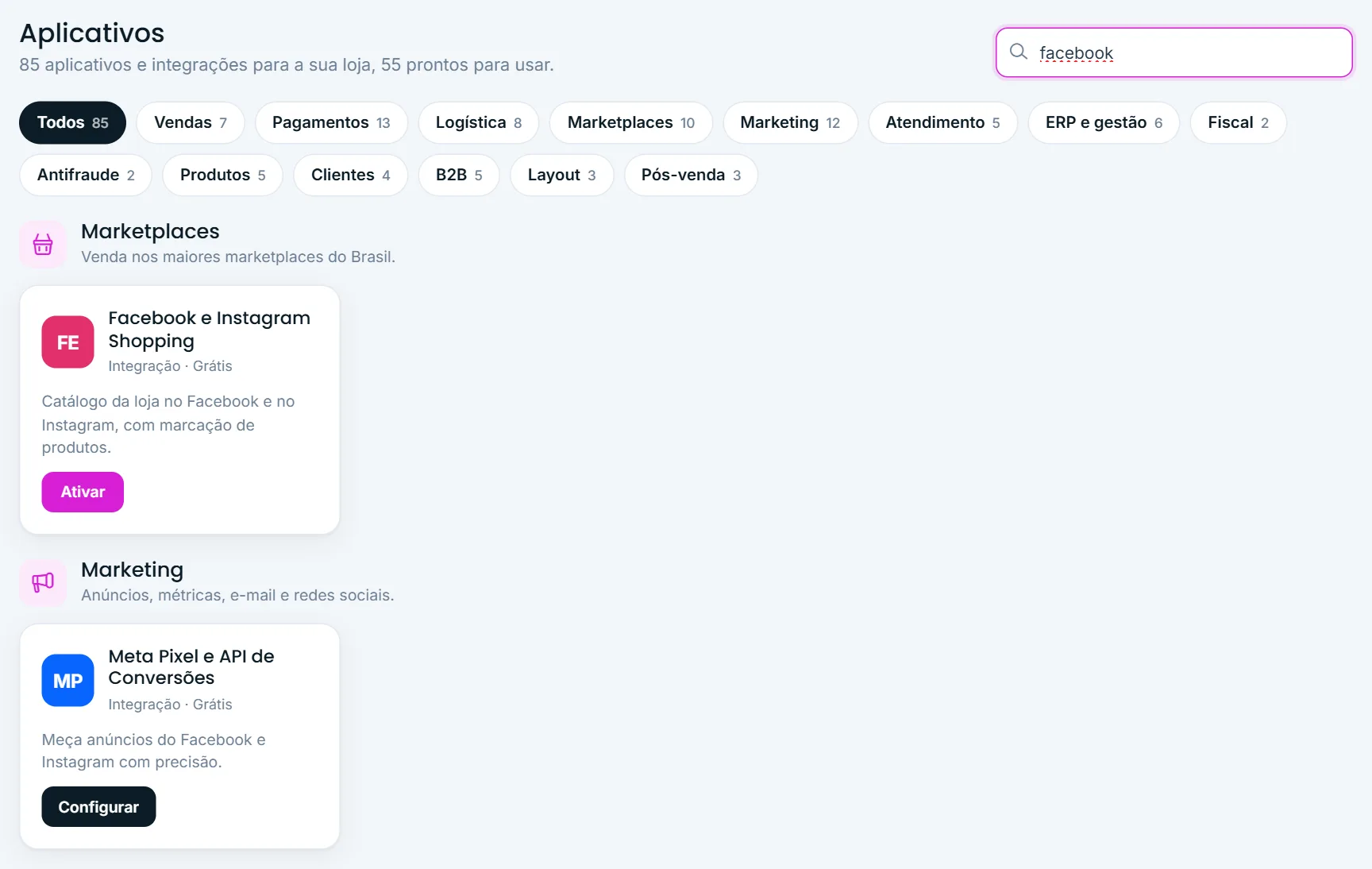Viewport: 1372px width, 869px height.
Task: Select the Clientes filter chip
Action: click(x=350, y=175)
